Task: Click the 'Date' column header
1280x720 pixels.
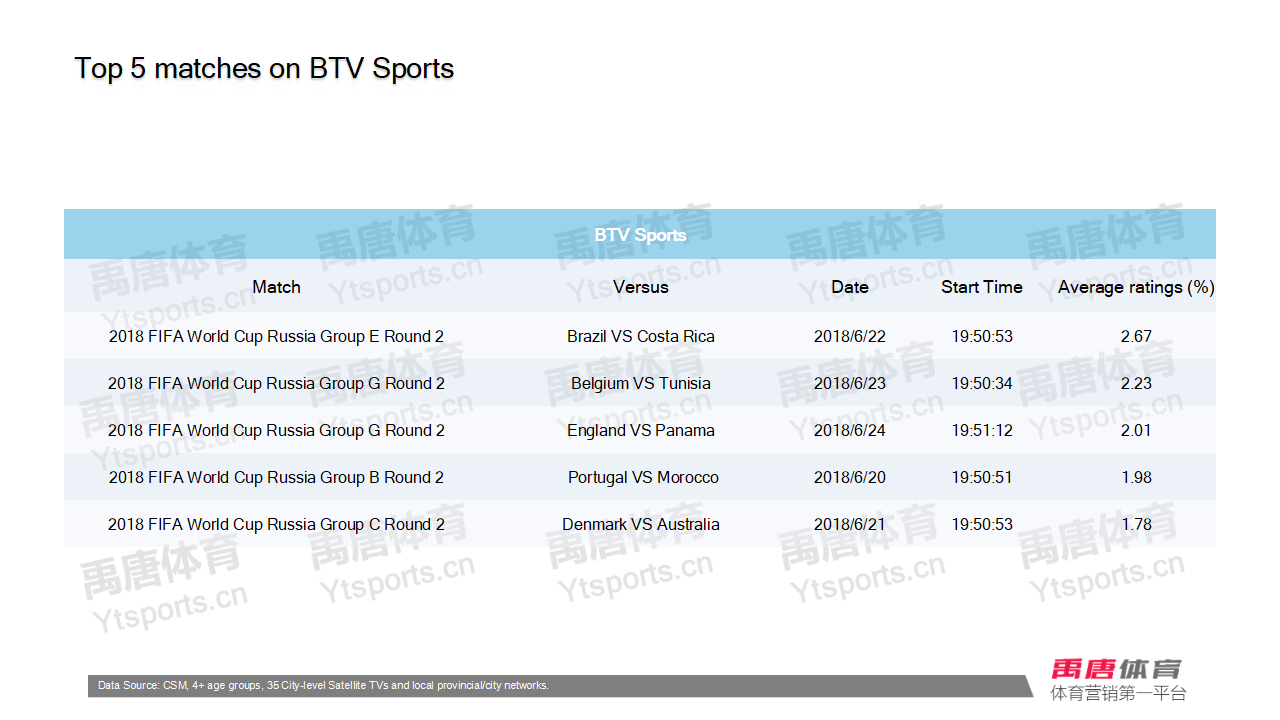Action: coord(849,287)
